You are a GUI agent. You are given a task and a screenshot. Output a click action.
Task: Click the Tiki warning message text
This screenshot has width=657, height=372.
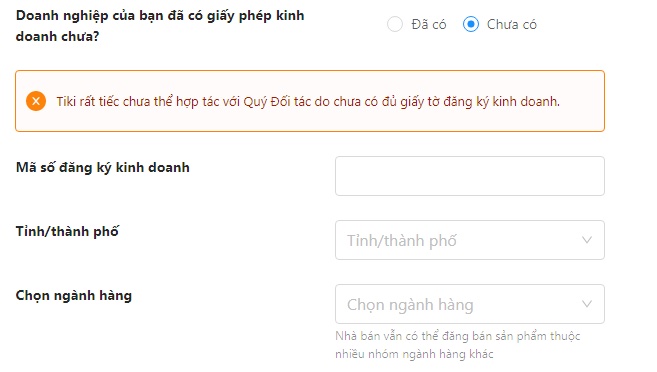pyautogui.click(x=308, y=101)
